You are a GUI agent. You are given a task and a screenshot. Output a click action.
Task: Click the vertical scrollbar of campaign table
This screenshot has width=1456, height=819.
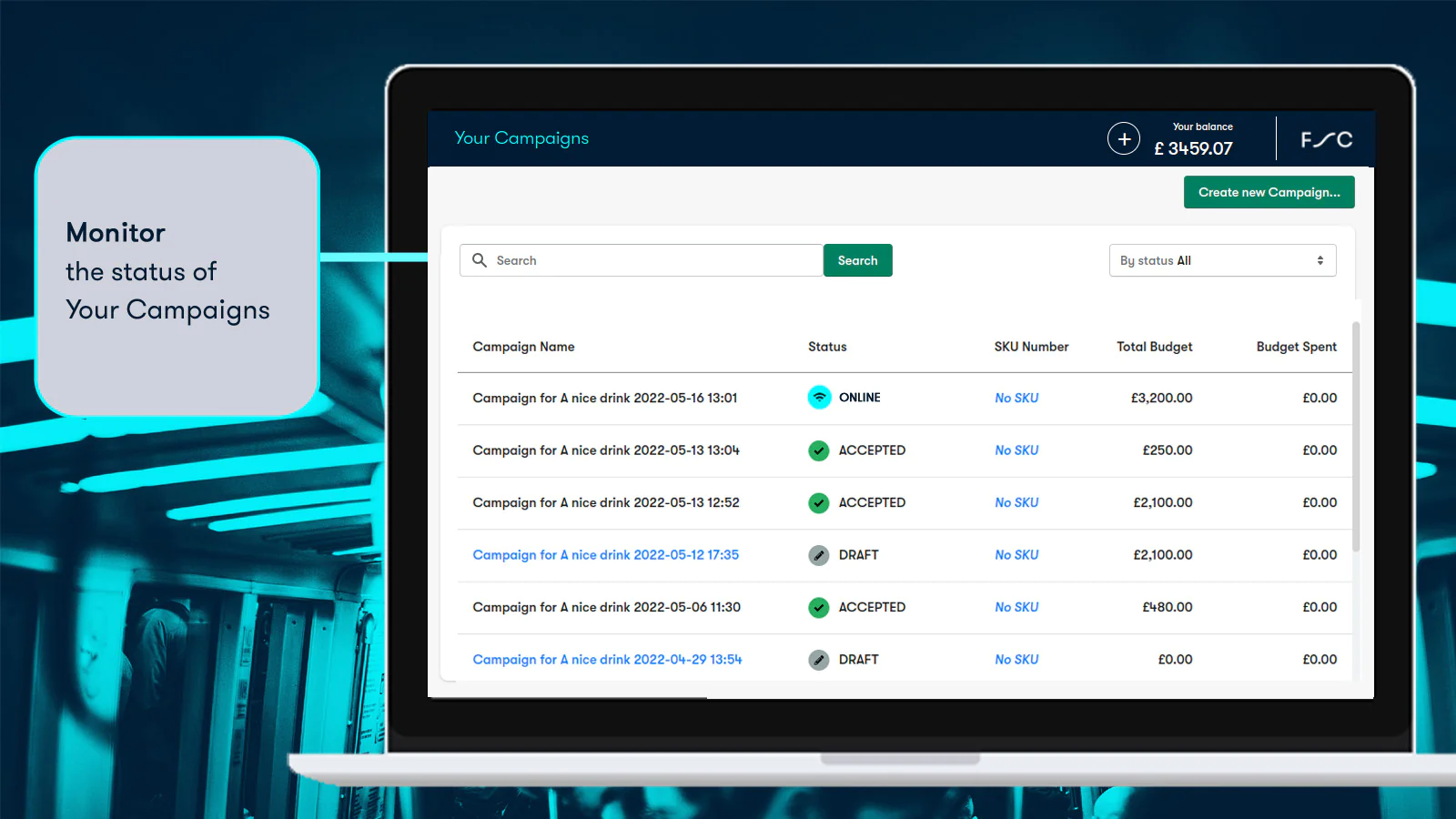(x=1356, y=437)
